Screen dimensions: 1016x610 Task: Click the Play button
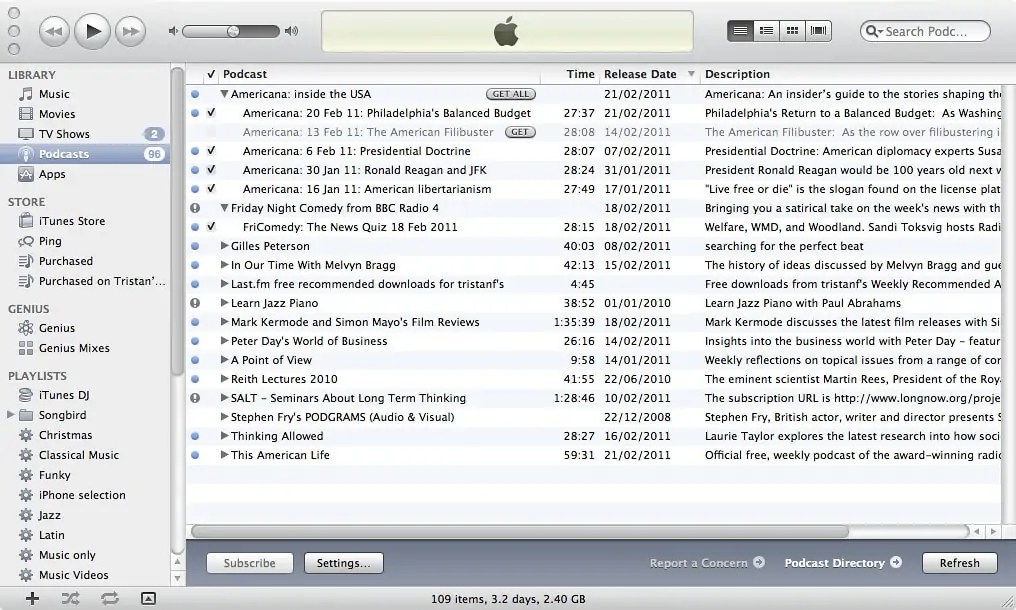(x=93, y=30)
